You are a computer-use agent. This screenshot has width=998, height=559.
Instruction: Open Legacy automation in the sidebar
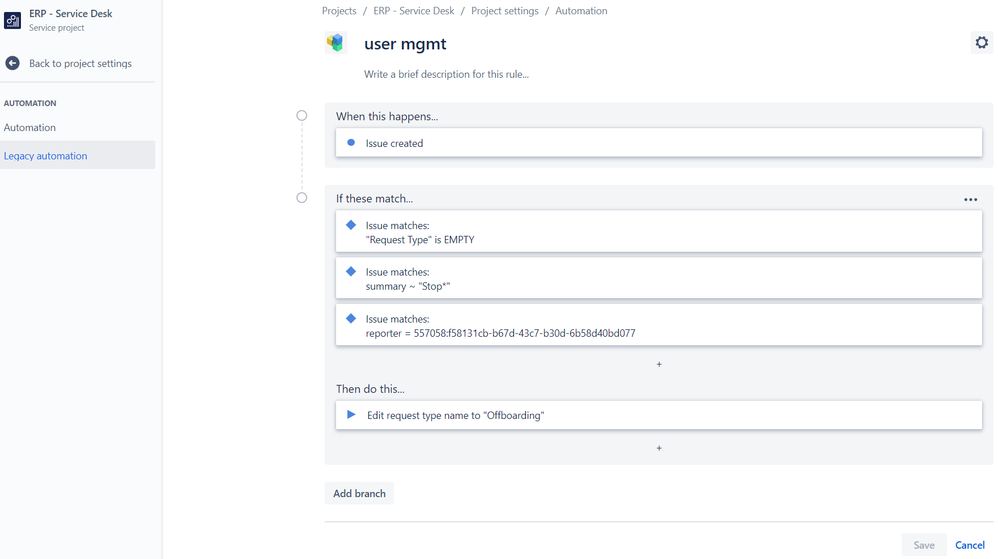click(x=78, y=155)
